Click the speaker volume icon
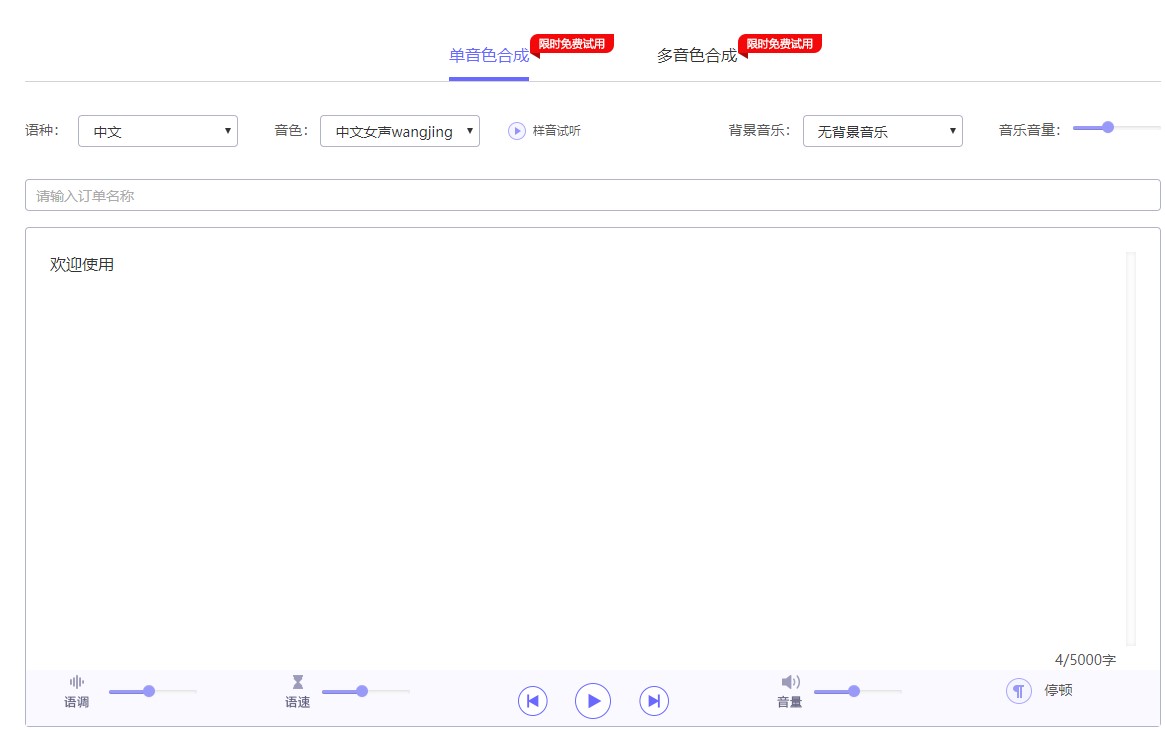This screenshot has width=1165, height=730. pyautogui.click(x=790, y=682)
